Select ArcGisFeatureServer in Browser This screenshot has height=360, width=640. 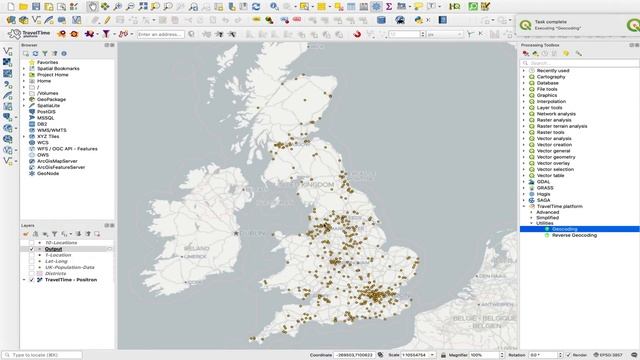[61, 167]
